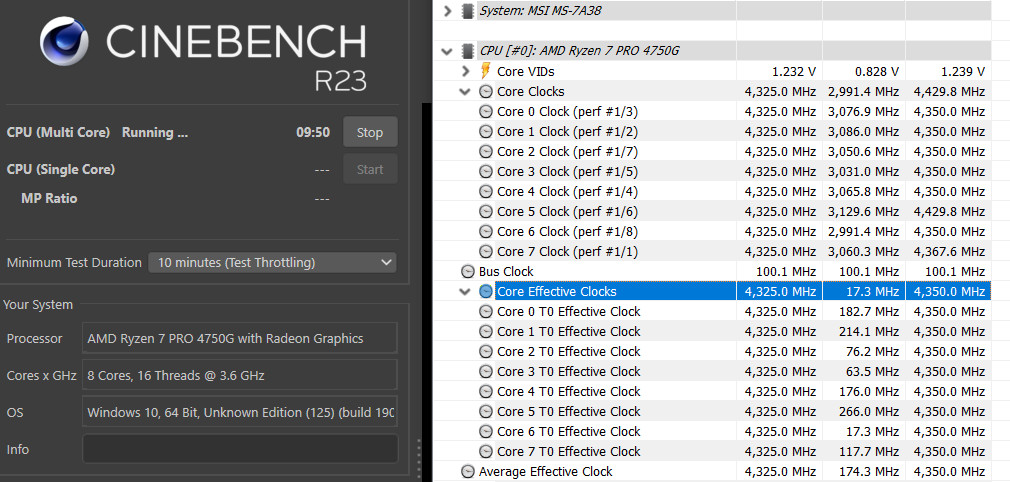Select the Core 7 Clock (perf #1/1) row

(x=567, y=251)
